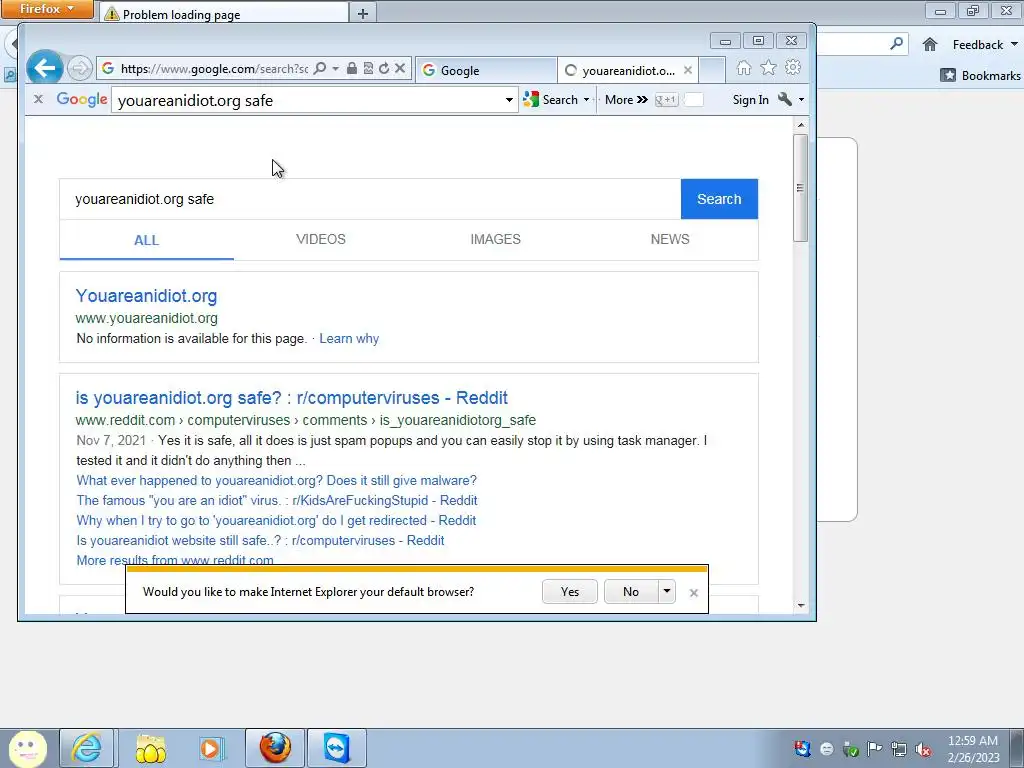Viewport: 1024px width, 768px height.
Task: Select Firefox 'Problem loading page' tab
Action: point(224,13)
